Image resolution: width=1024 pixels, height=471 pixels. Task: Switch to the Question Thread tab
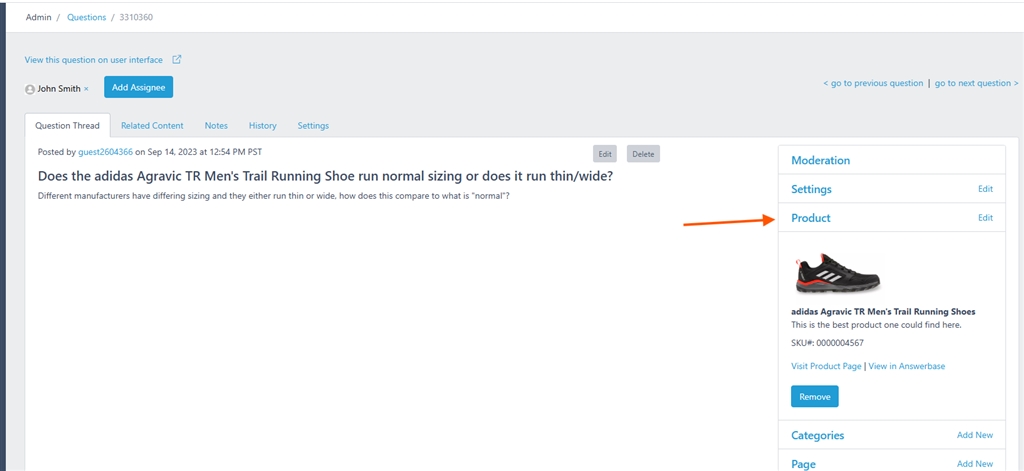[x=67, y=125]
